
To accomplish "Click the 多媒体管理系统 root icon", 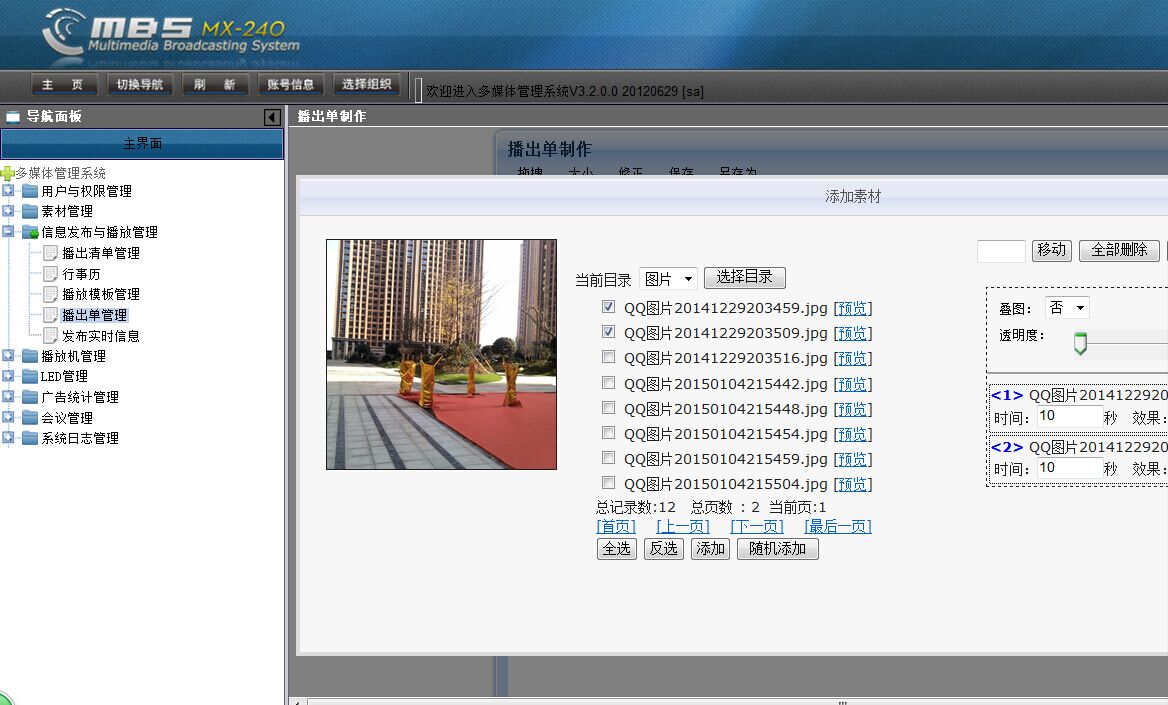I will click(7, 173).
